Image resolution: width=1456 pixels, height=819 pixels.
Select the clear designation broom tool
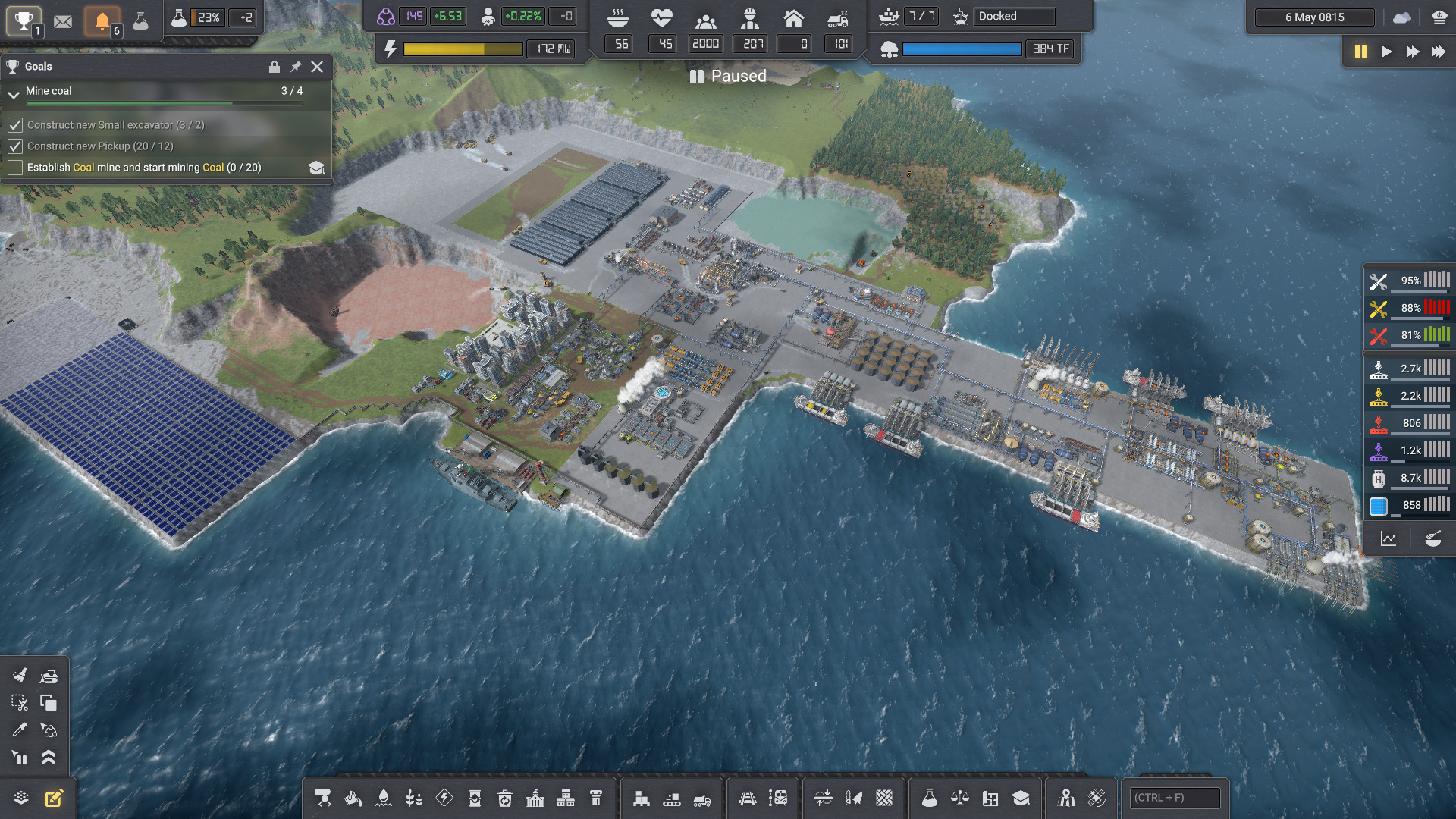tap(20, 675)
